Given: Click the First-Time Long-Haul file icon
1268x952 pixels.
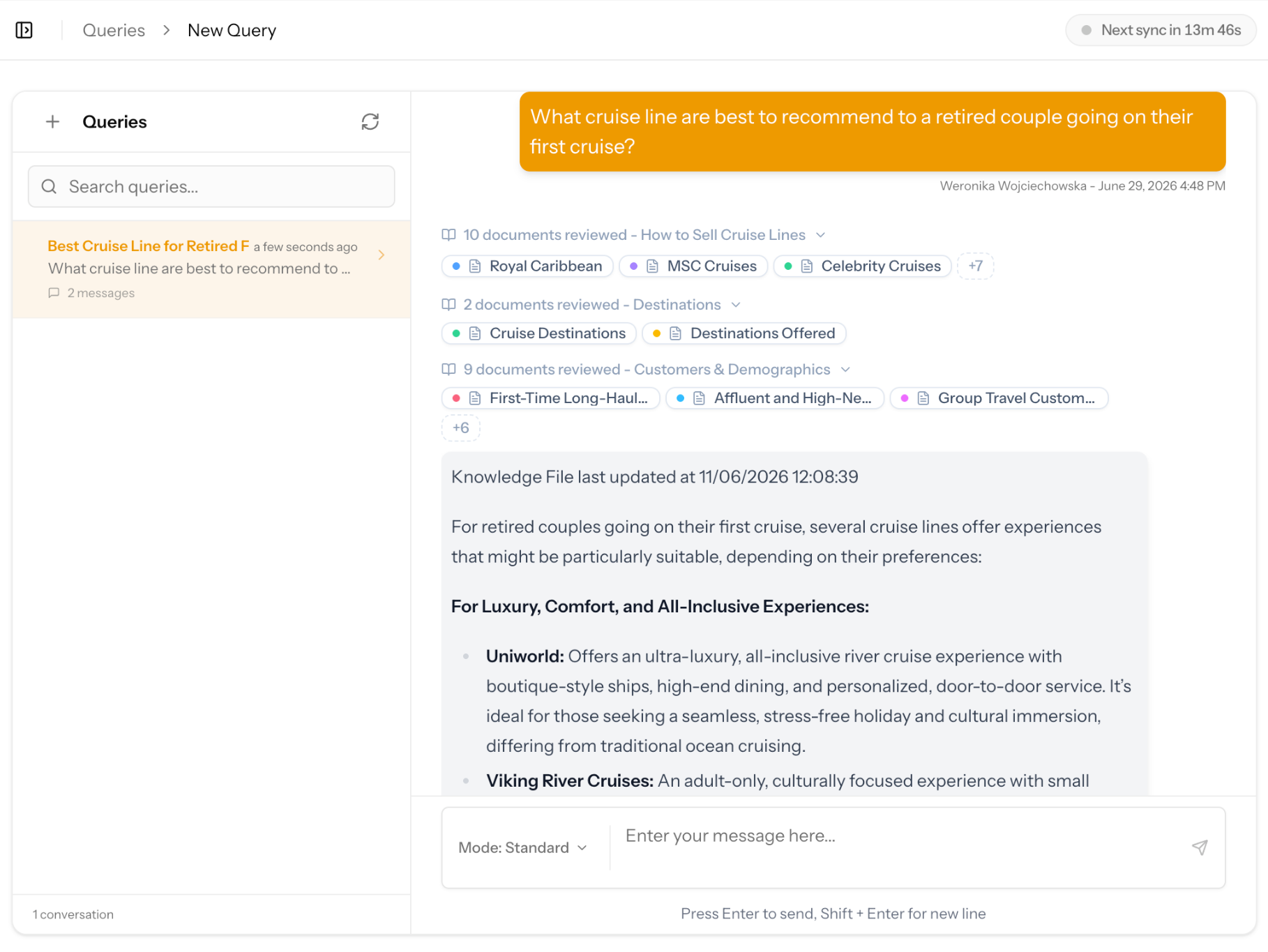Looking at the screenshot, I should [475, 398].
